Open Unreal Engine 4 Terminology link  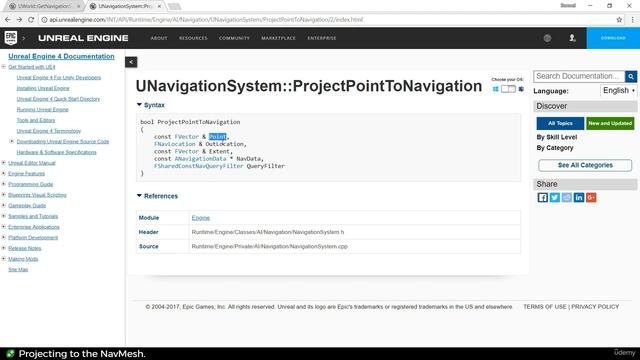(49, 131)
